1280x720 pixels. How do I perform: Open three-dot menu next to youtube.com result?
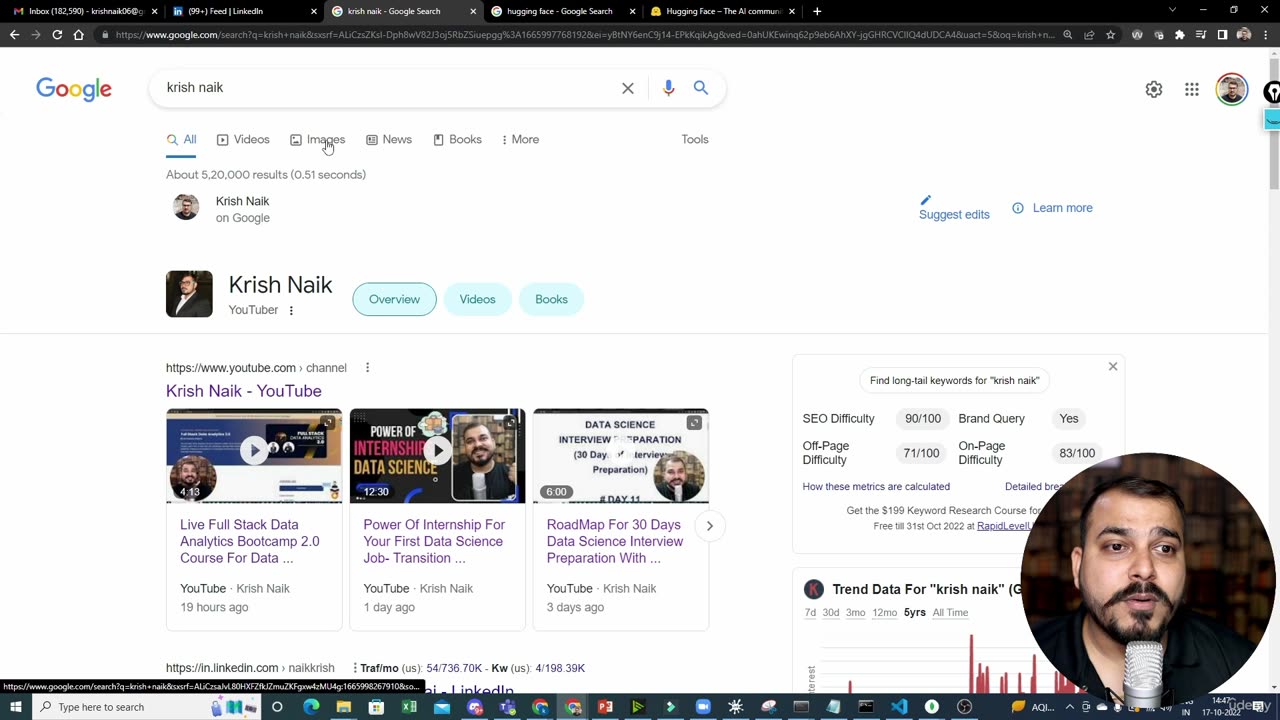point(367,368)
